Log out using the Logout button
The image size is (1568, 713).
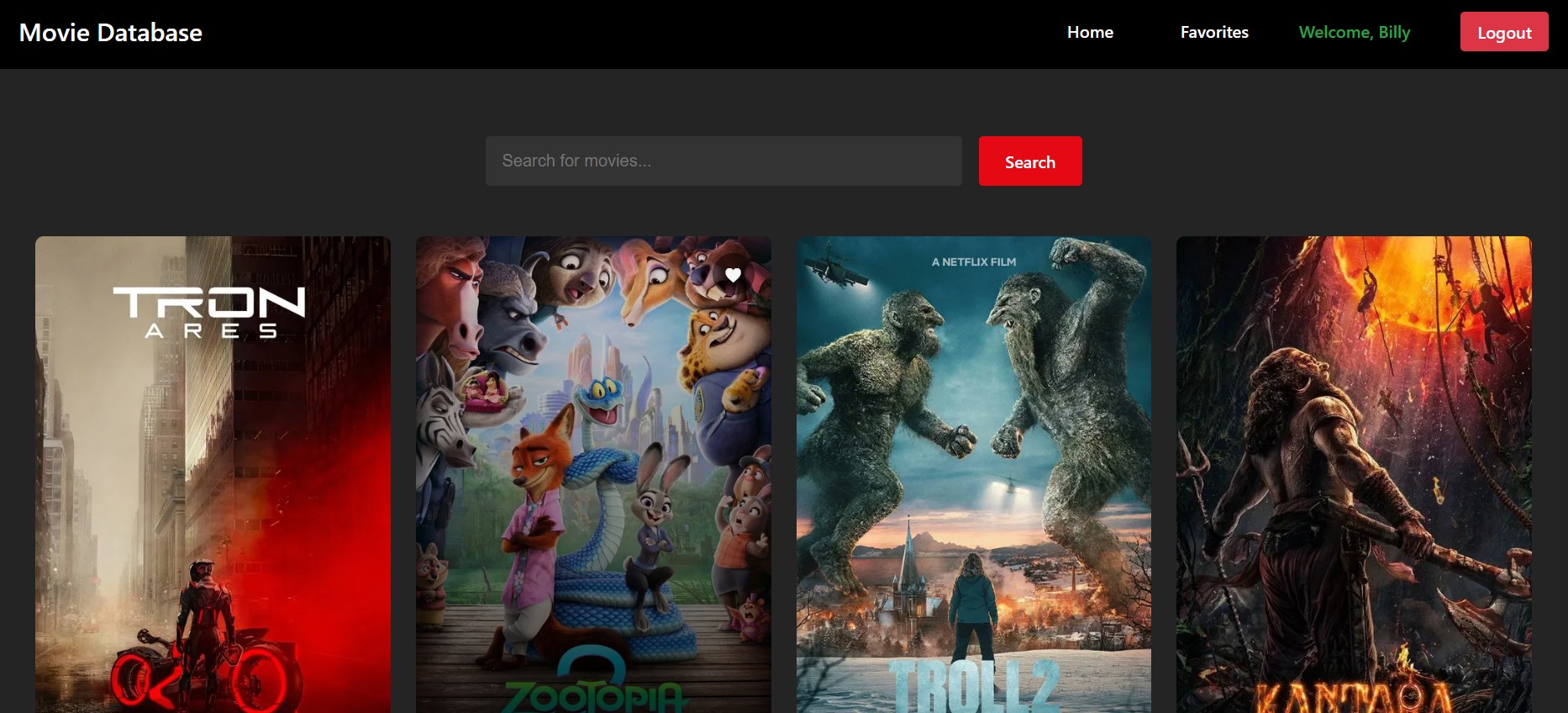(x=1504, y=32)
